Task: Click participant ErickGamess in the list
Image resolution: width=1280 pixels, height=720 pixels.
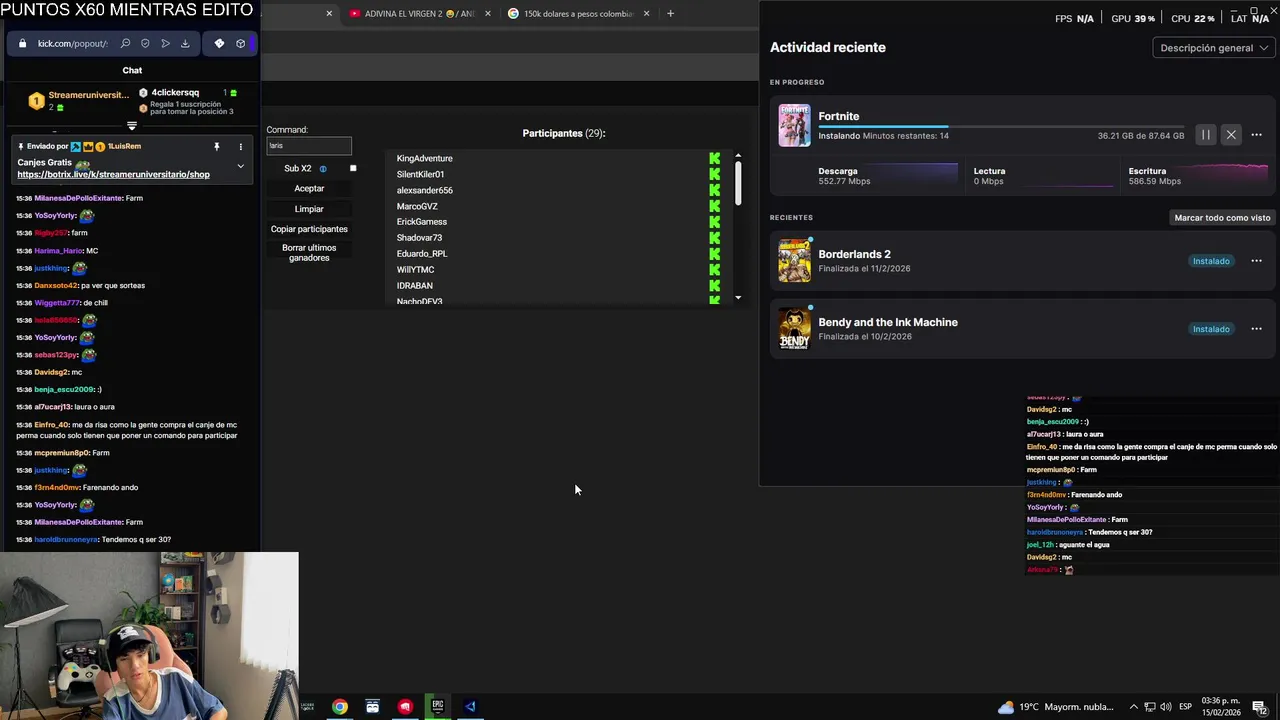Action: point(421,222)
